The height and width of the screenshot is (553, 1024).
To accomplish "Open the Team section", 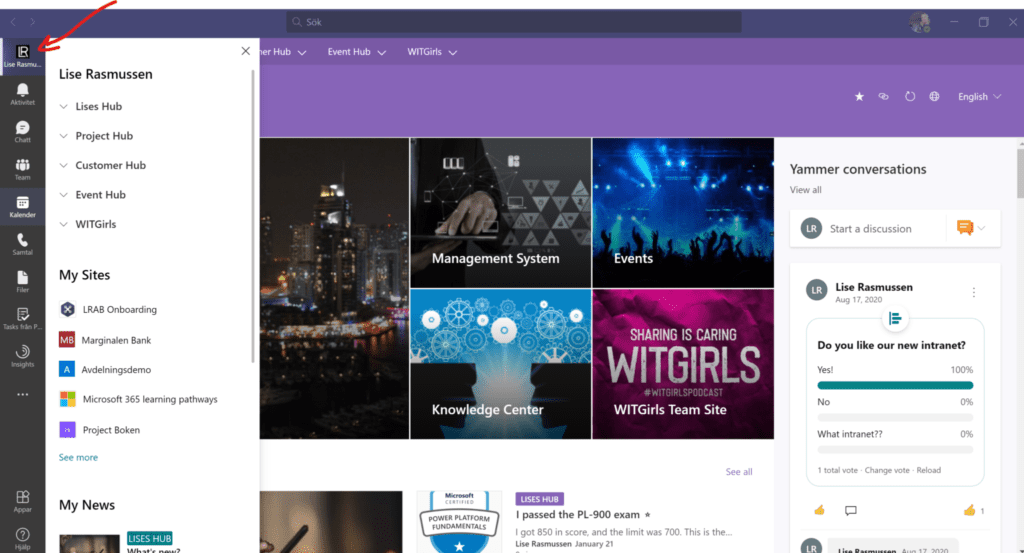I will (22, 168).
